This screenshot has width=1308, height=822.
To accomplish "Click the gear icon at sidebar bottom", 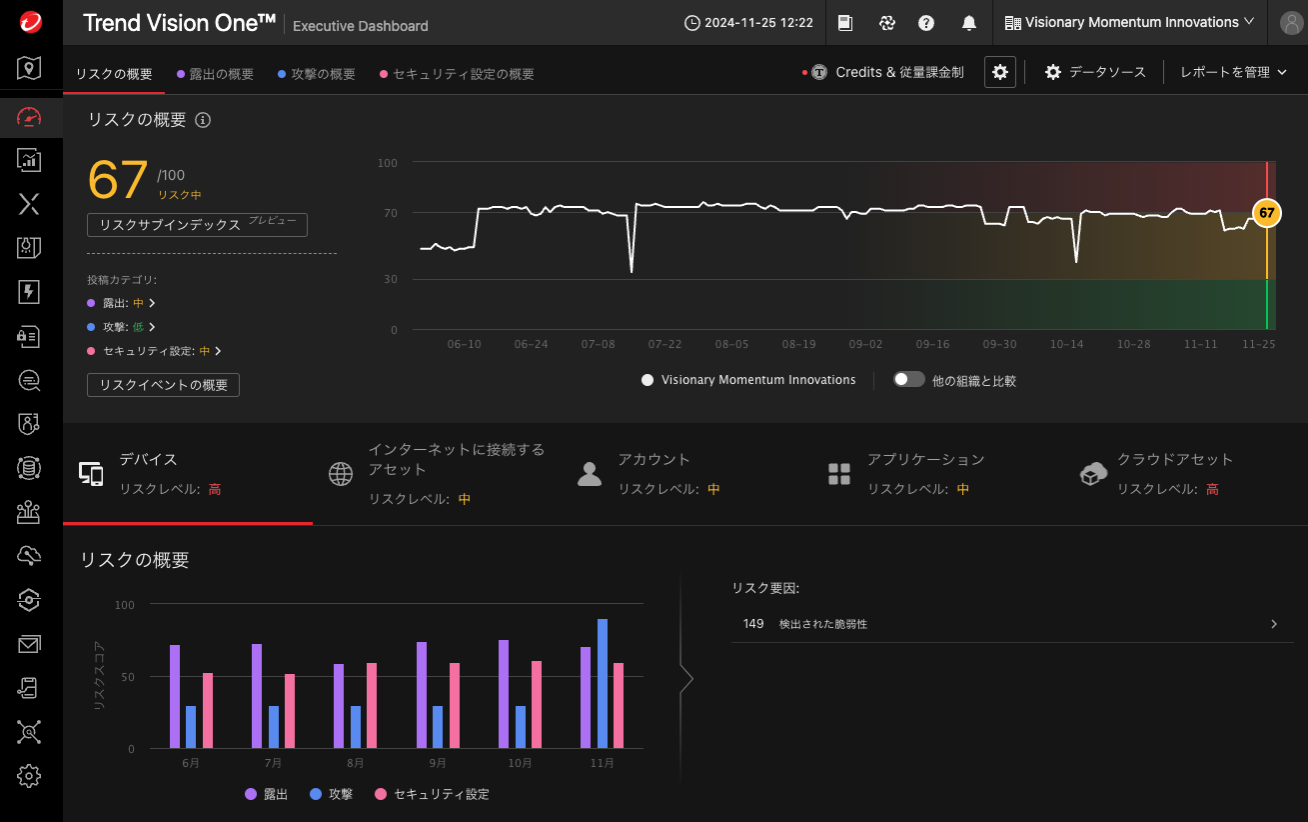I will tap(29, 775).
